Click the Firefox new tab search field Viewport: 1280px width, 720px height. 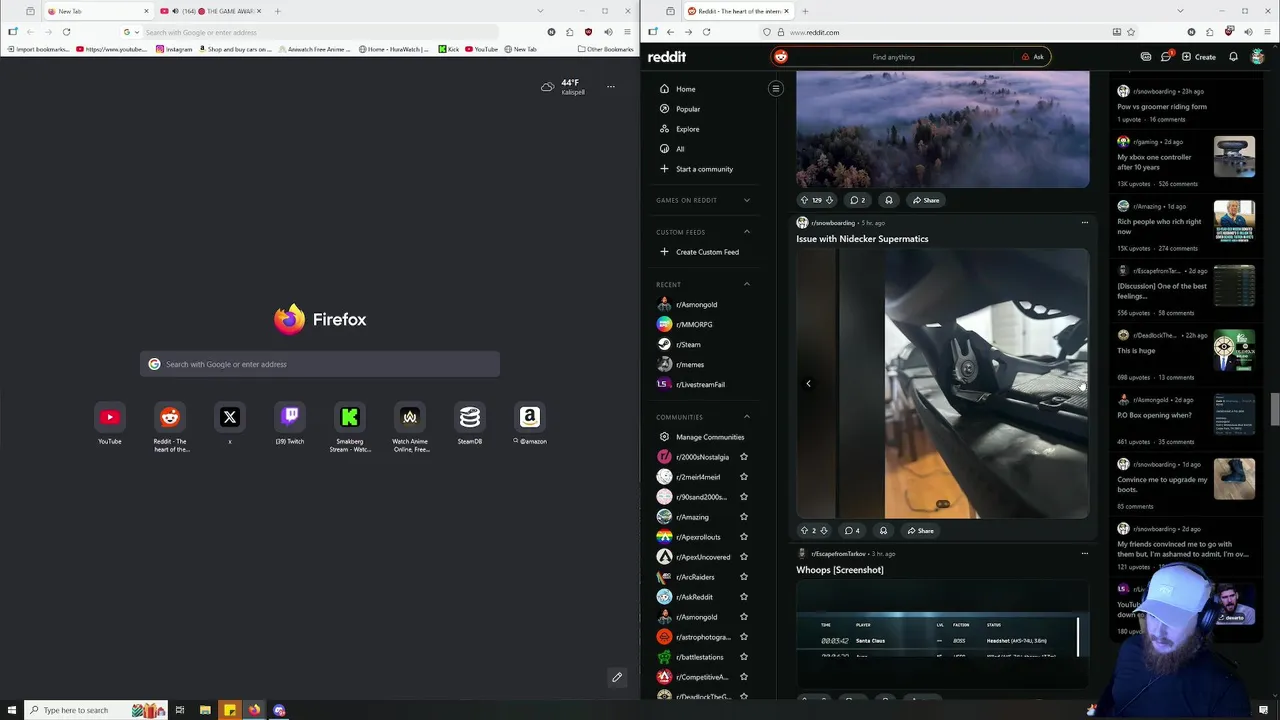(320, 364)
